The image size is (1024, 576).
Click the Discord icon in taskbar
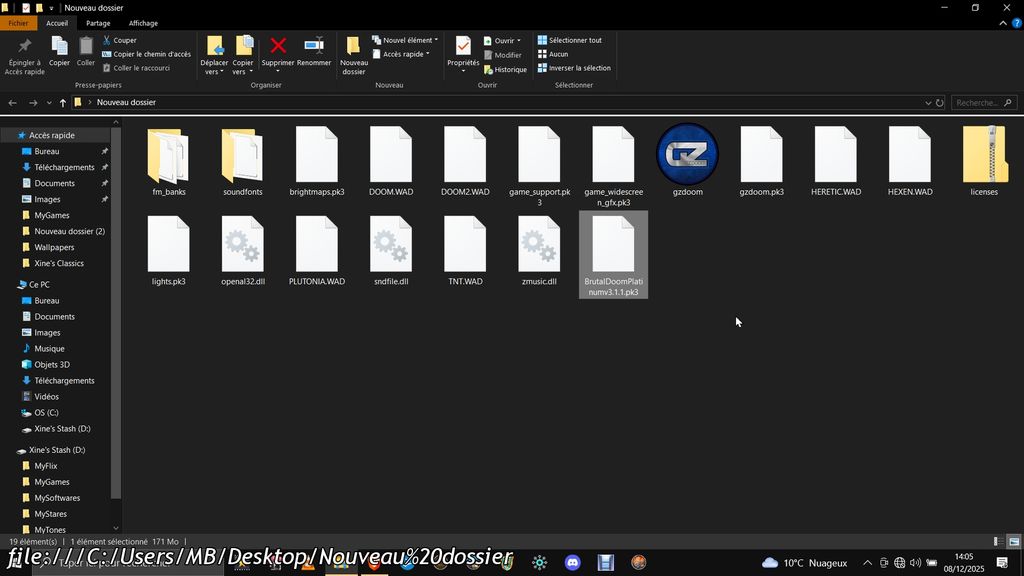[x=572, y=563]
